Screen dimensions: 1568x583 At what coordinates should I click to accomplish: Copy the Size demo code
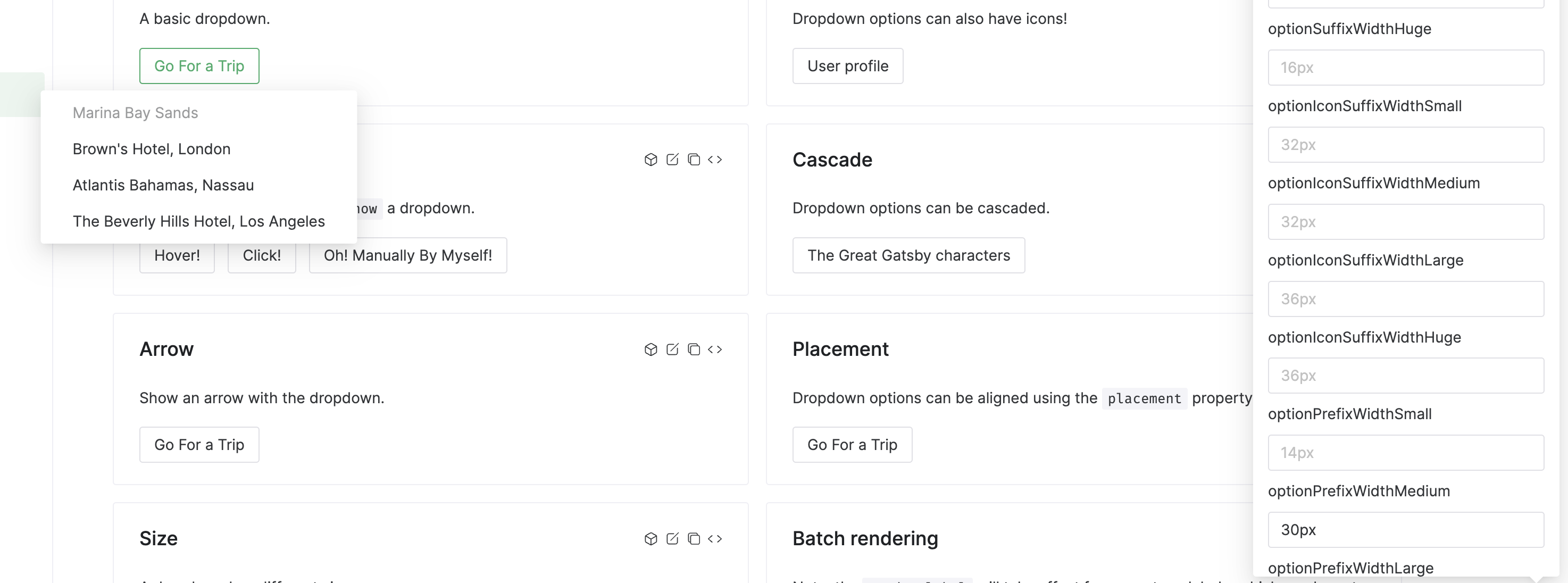(693, 538)
